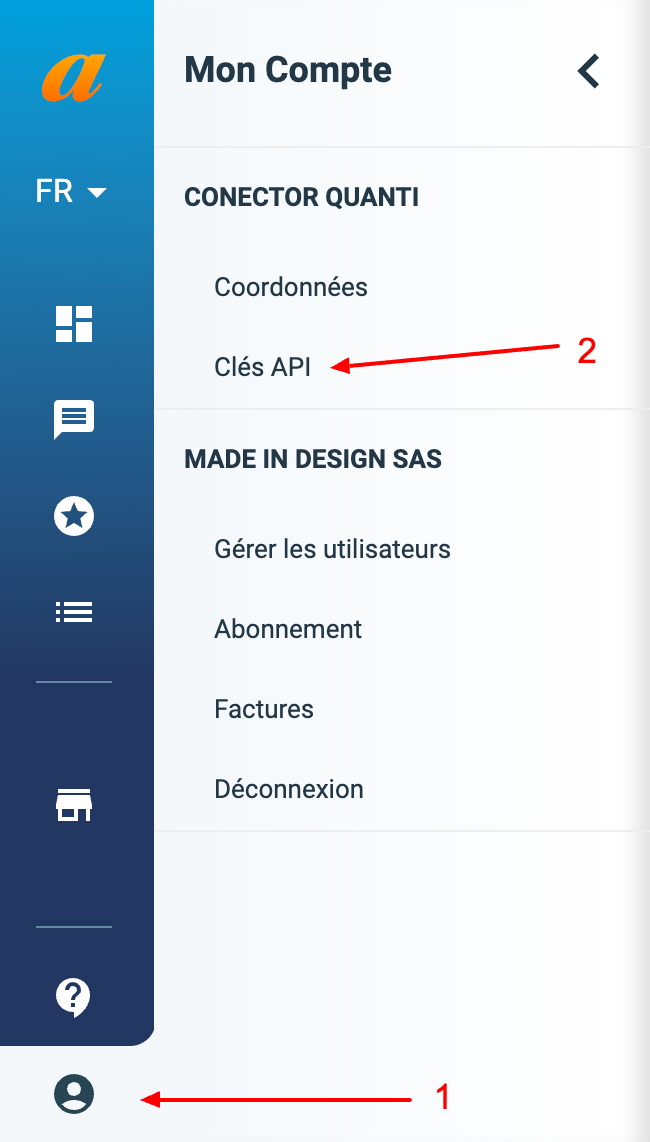Viewport: 650px width, 1142px height.
Task: Open the user account profile icon
Action: pyautogui.click(x=73, y=1094)
